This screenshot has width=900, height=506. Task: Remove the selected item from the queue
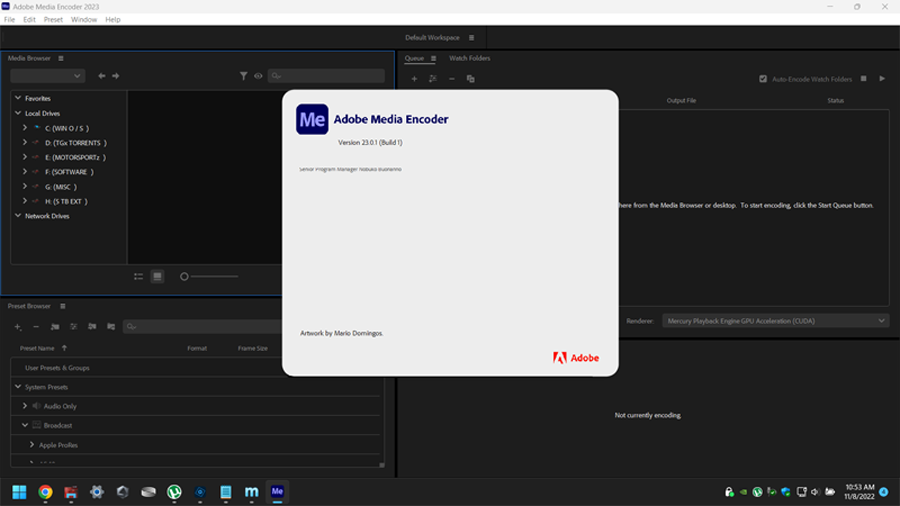click(x=452, y=79)
